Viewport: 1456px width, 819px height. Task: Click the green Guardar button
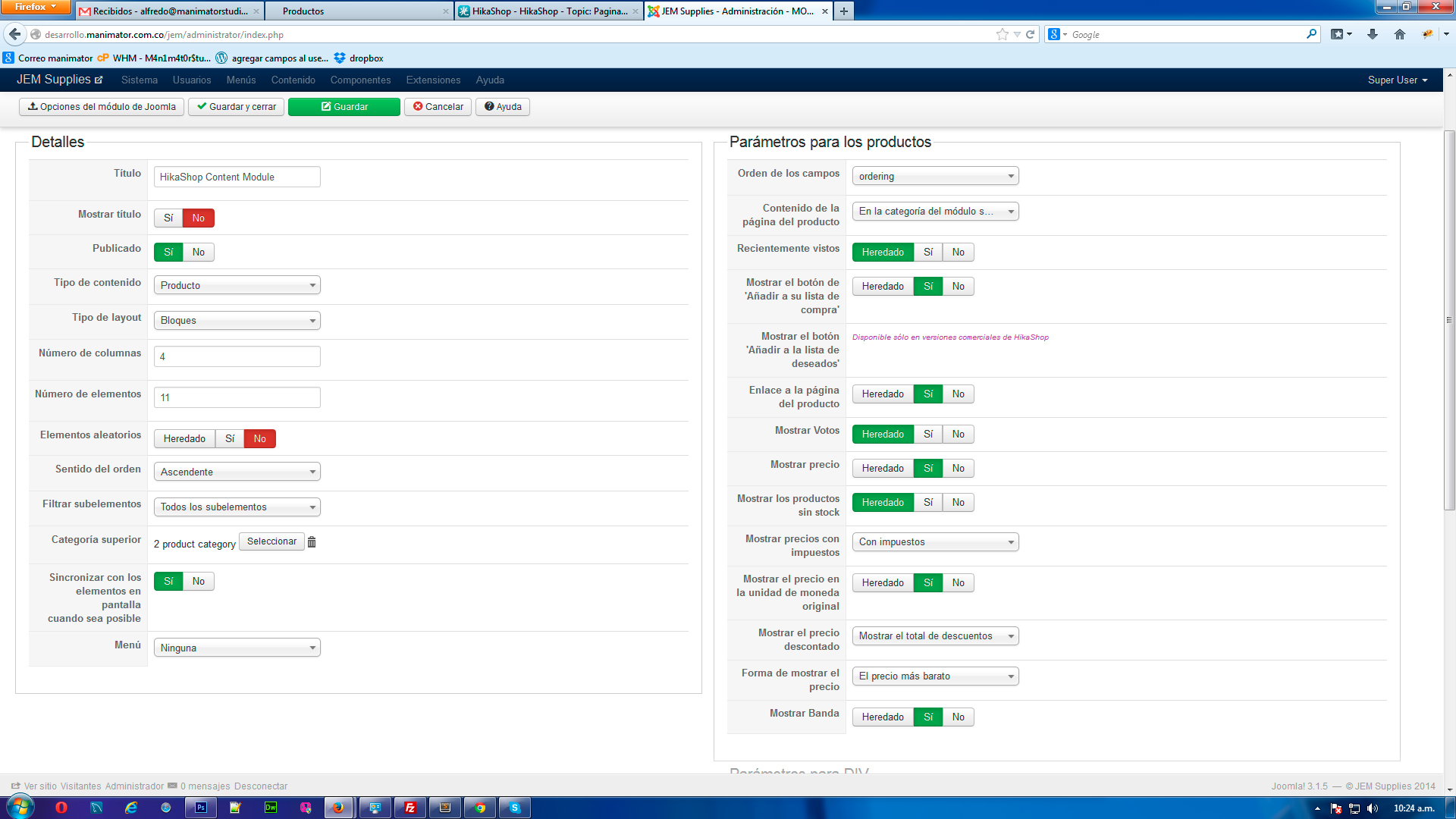click(344, 107)
